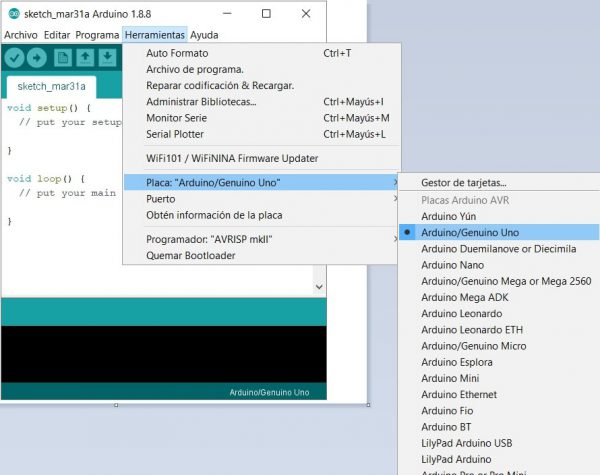Expand the Programador AVRISP mkII submenu
The width and height of the screenshot is (600, 475).
point(262,239)
